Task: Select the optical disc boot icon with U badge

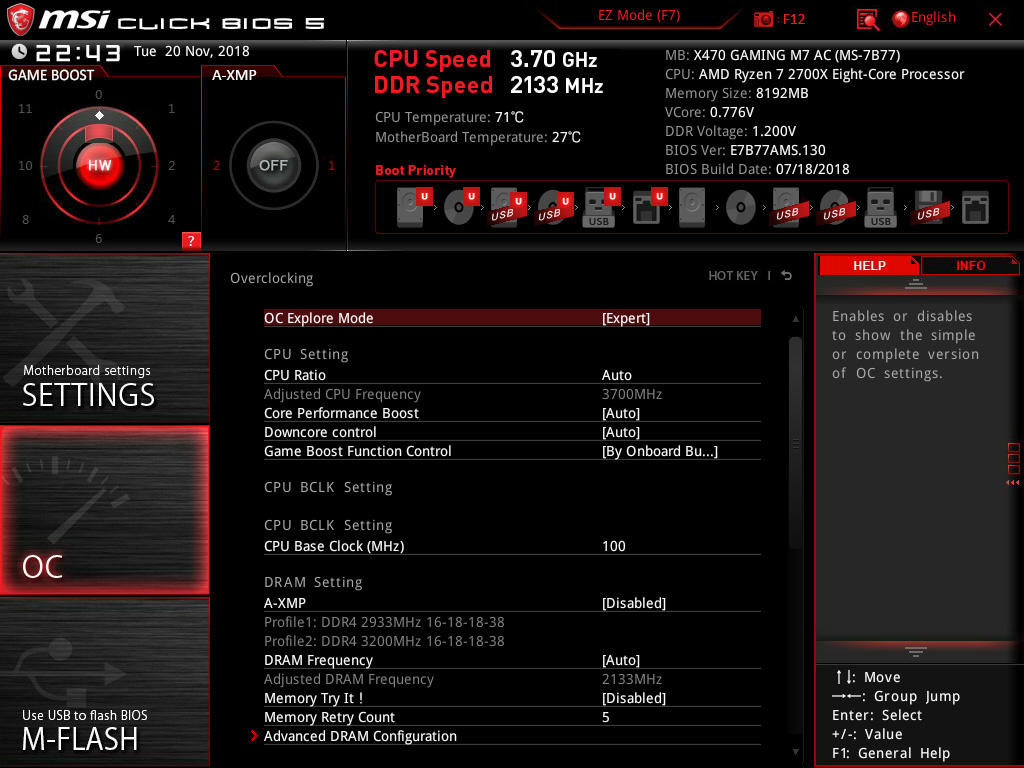Action: (x=461, y=207)
